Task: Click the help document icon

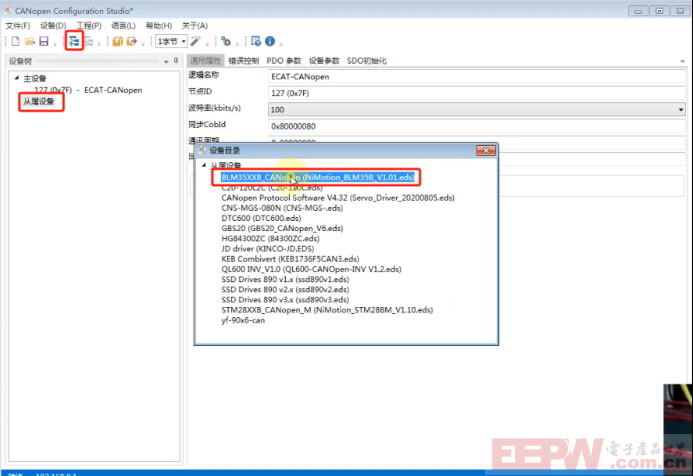Action: coord(255,41)
